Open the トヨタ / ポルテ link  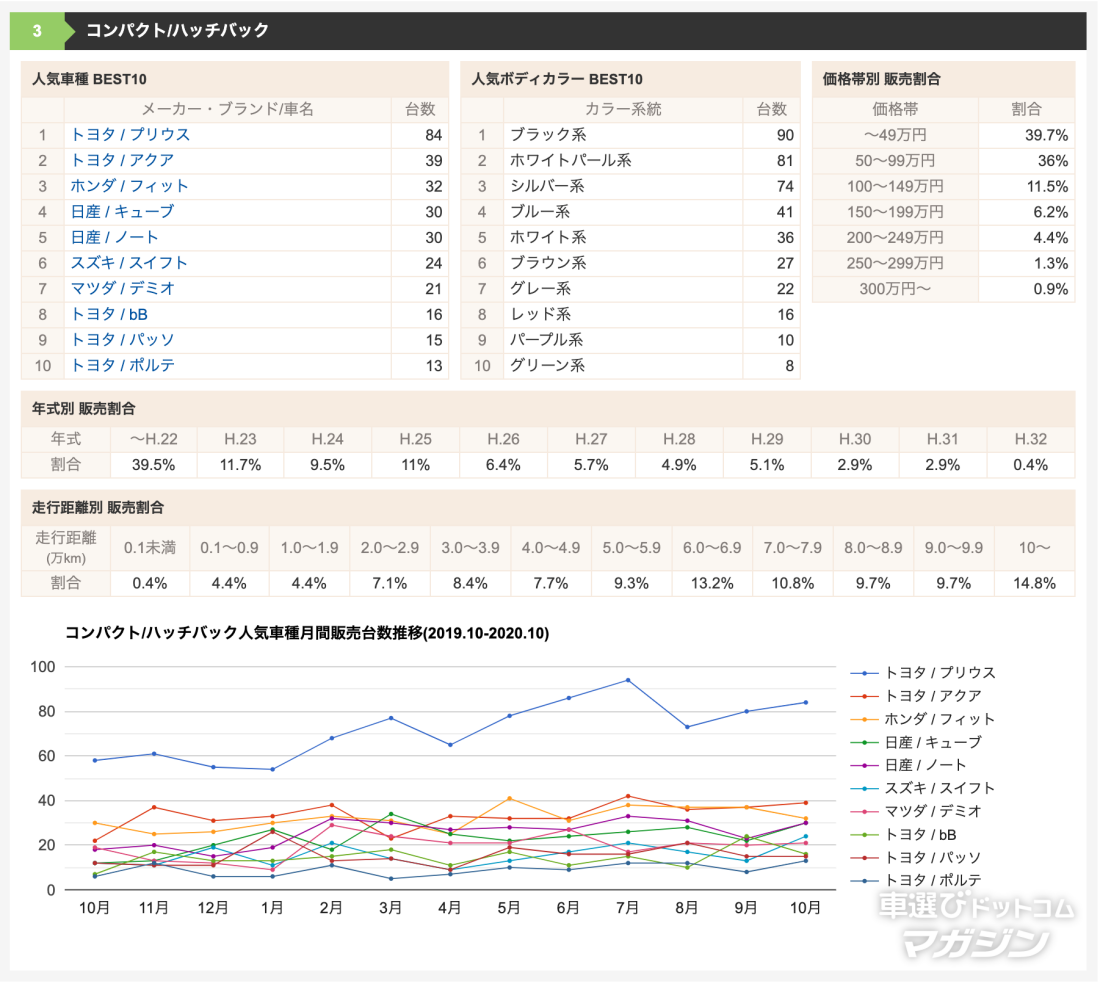(x=121, y=365)
